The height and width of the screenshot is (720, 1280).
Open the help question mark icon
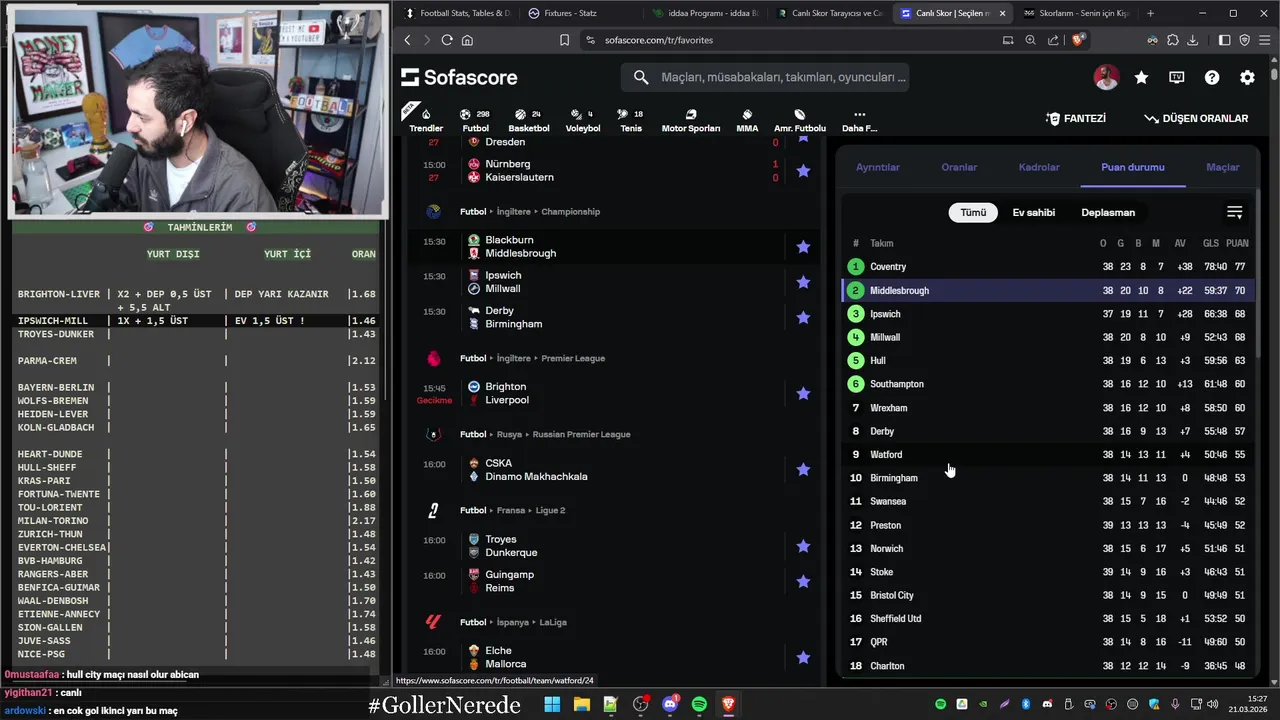click(1212, 77)
